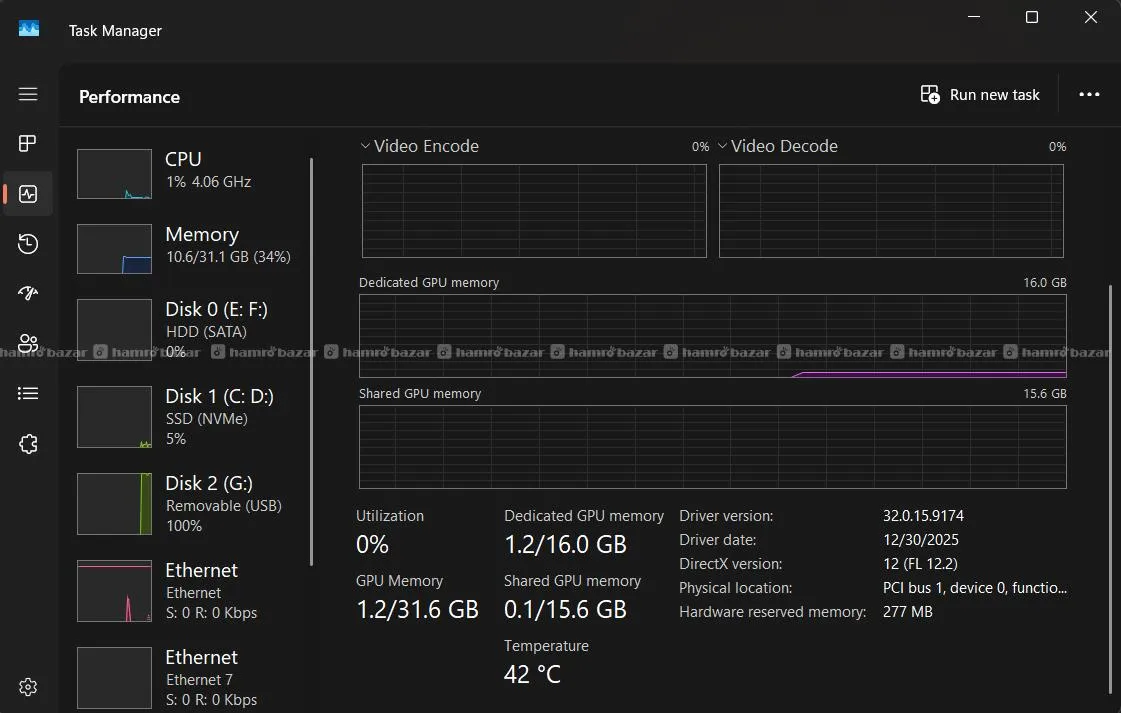Open the three-dot more options menu

click(1089, 94)
